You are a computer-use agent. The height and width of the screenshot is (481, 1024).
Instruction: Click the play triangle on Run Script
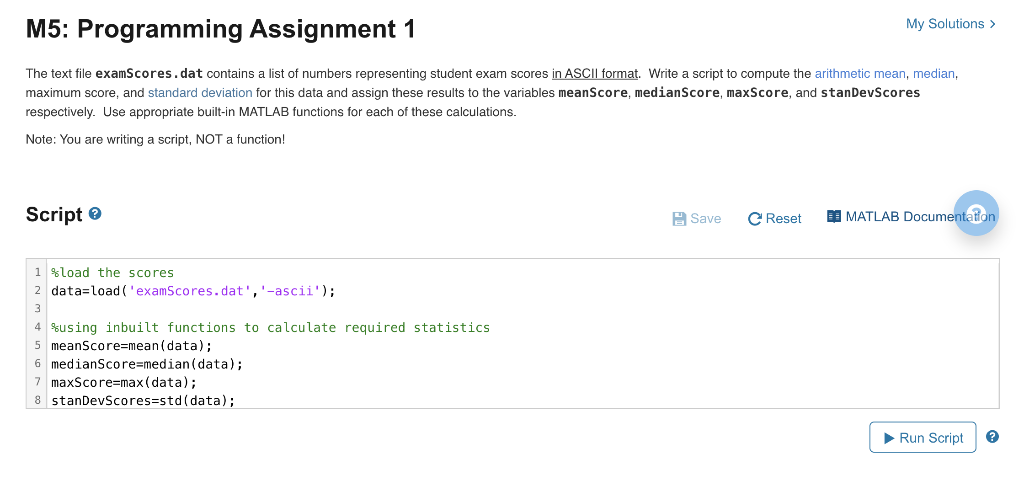[889, 438]
